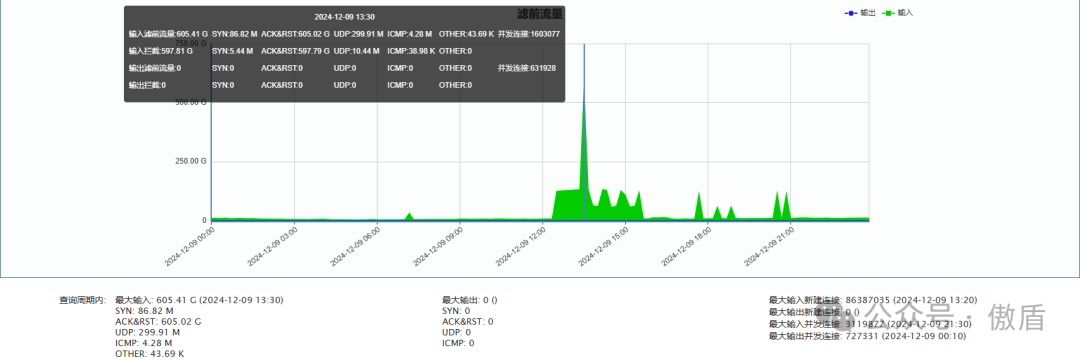Click x-axis label 2024-12-09 18:00
The width and height of the screenshot is (1080, 360).
pyautogui.click(x=687, y=246)
